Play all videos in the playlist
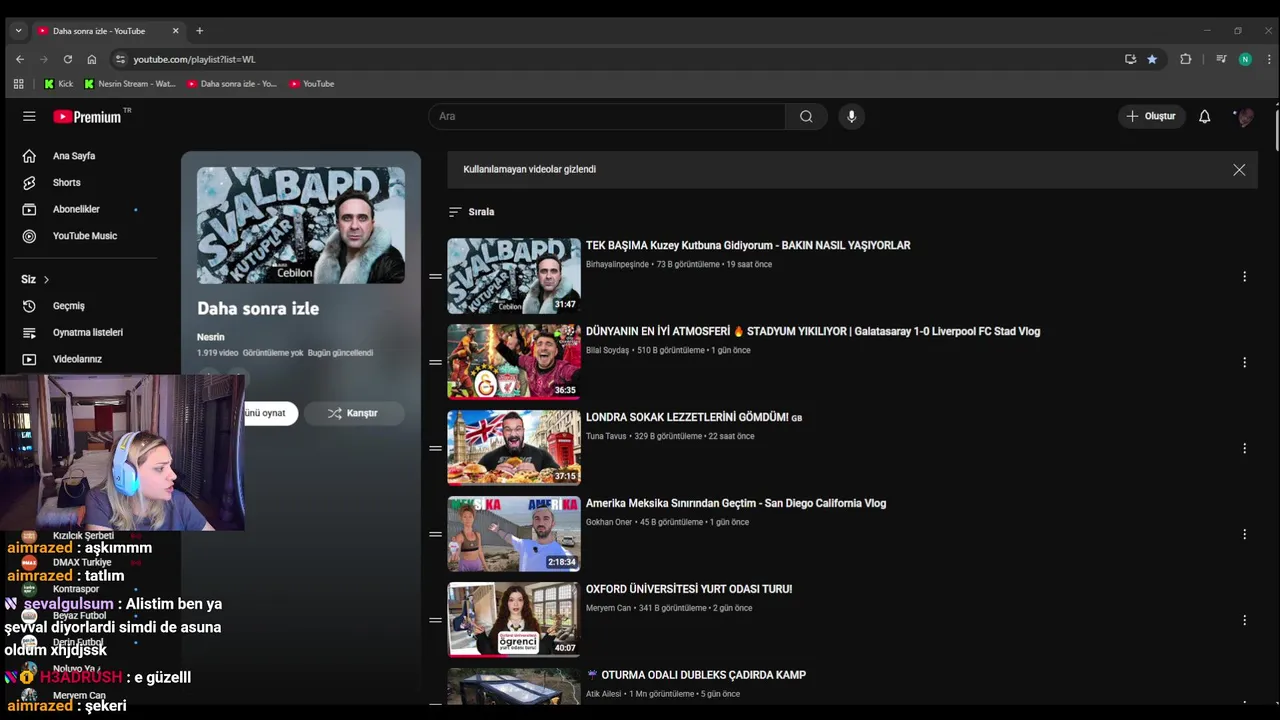 pyautogui.click(x=270, y=413)
